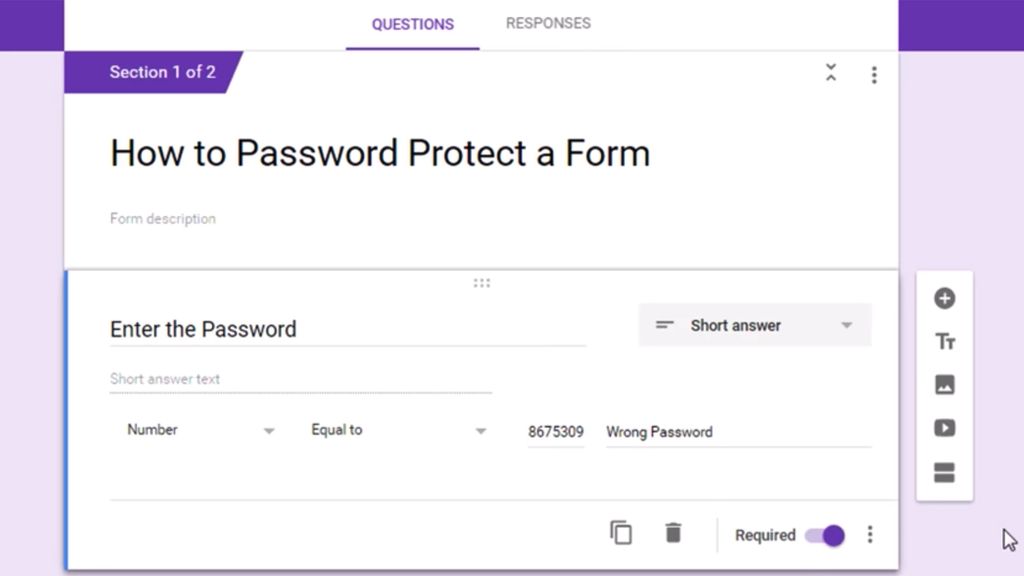Open the Short answer question type dropdown
1024x576 pixels.
point(754,325)
